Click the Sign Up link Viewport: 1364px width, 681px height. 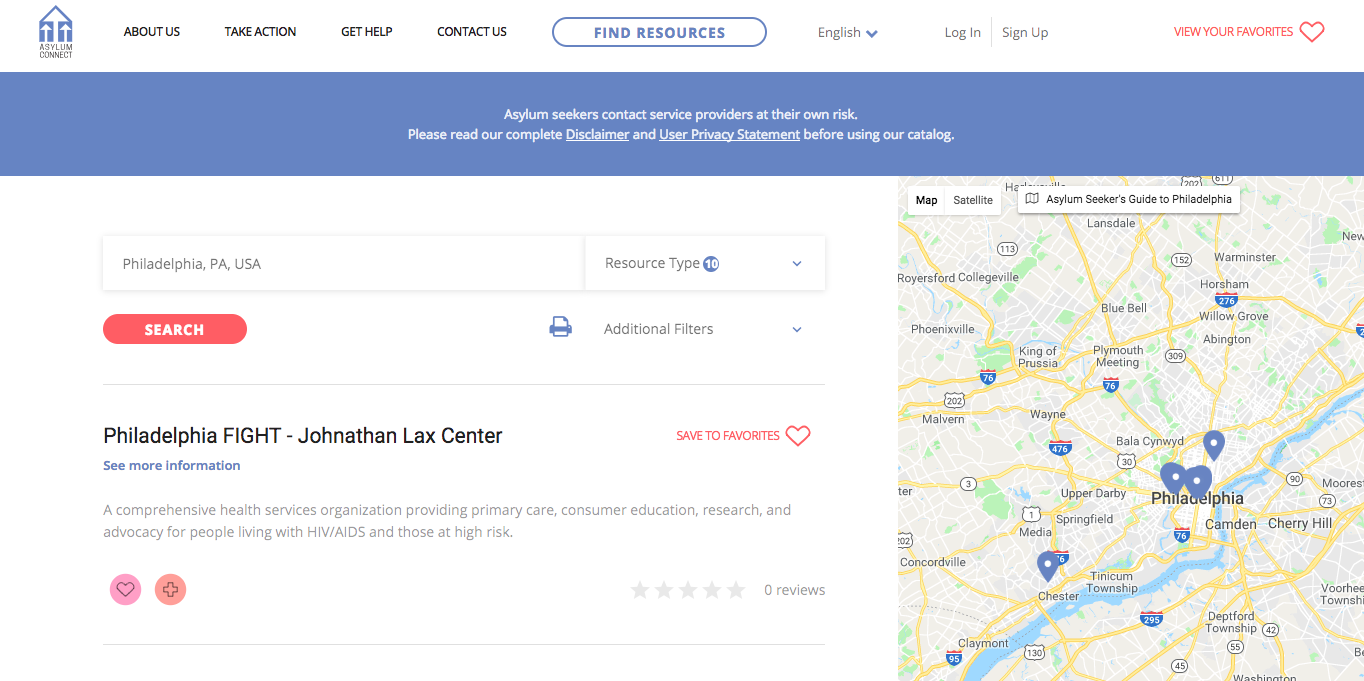click(x=1025, y=32)
